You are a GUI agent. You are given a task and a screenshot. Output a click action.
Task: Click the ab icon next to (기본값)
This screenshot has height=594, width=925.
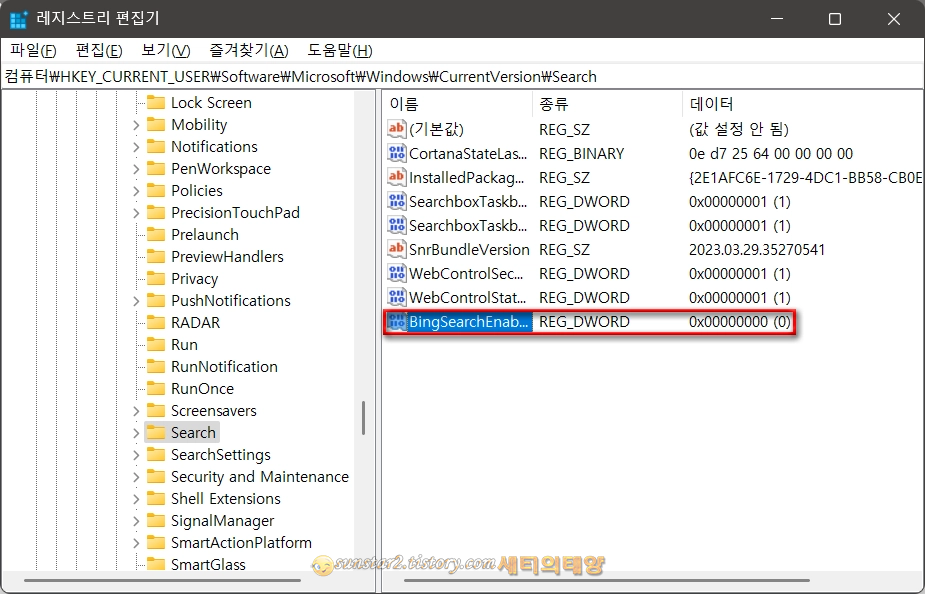(x=393, y=129)
